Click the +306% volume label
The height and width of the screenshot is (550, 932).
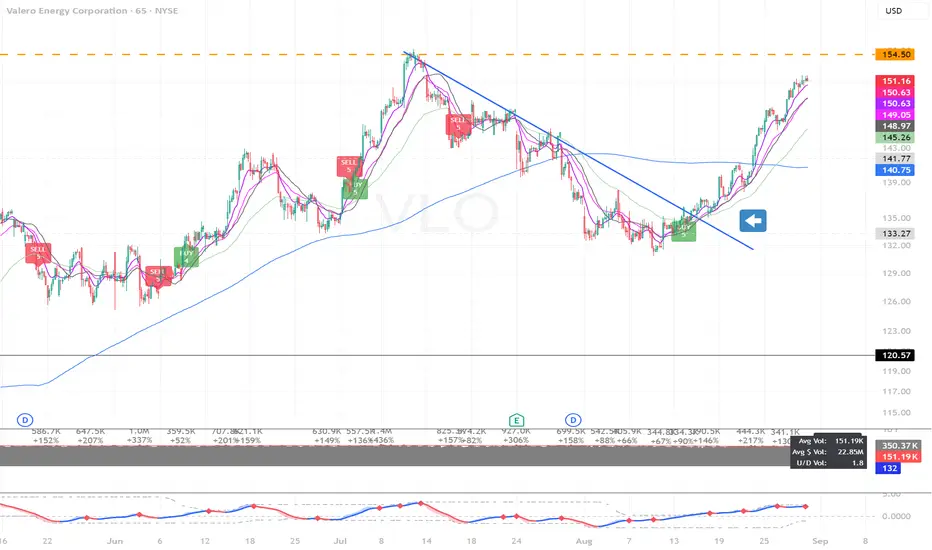tap(515, 441)
